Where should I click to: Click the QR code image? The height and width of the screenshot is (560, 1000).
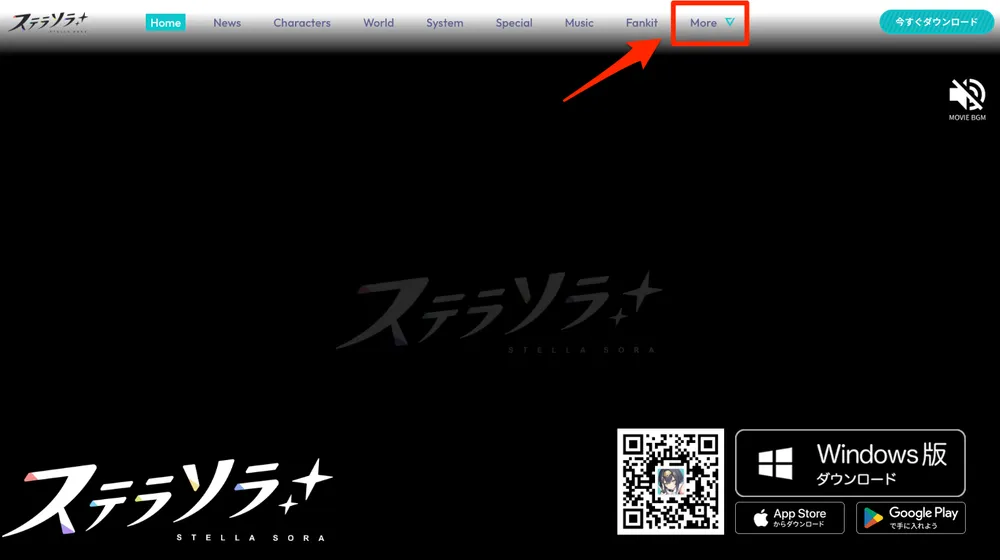coord(670,482)
